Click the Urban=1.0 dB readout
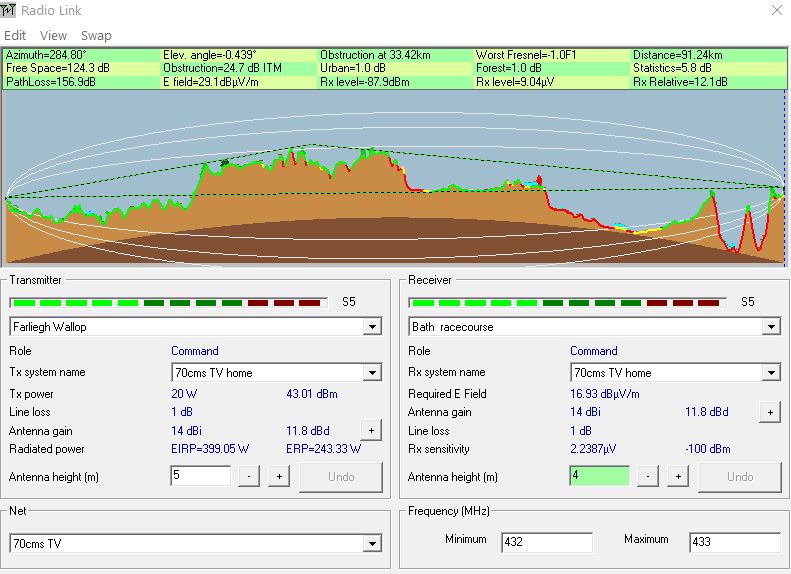Screen dimensions: 791x574 [353, 68]
